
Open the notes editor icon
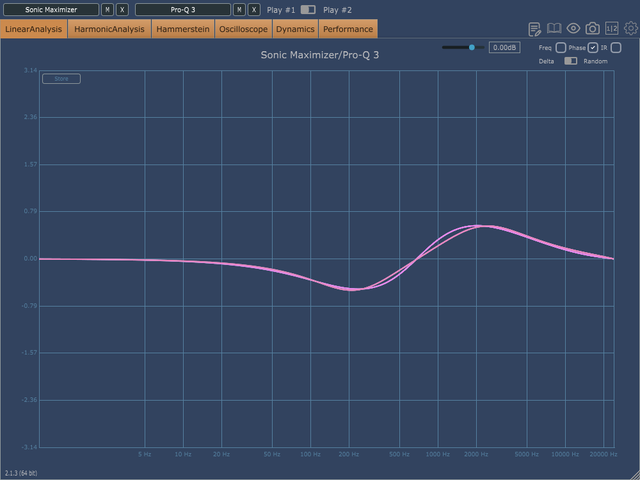[534, 29]
